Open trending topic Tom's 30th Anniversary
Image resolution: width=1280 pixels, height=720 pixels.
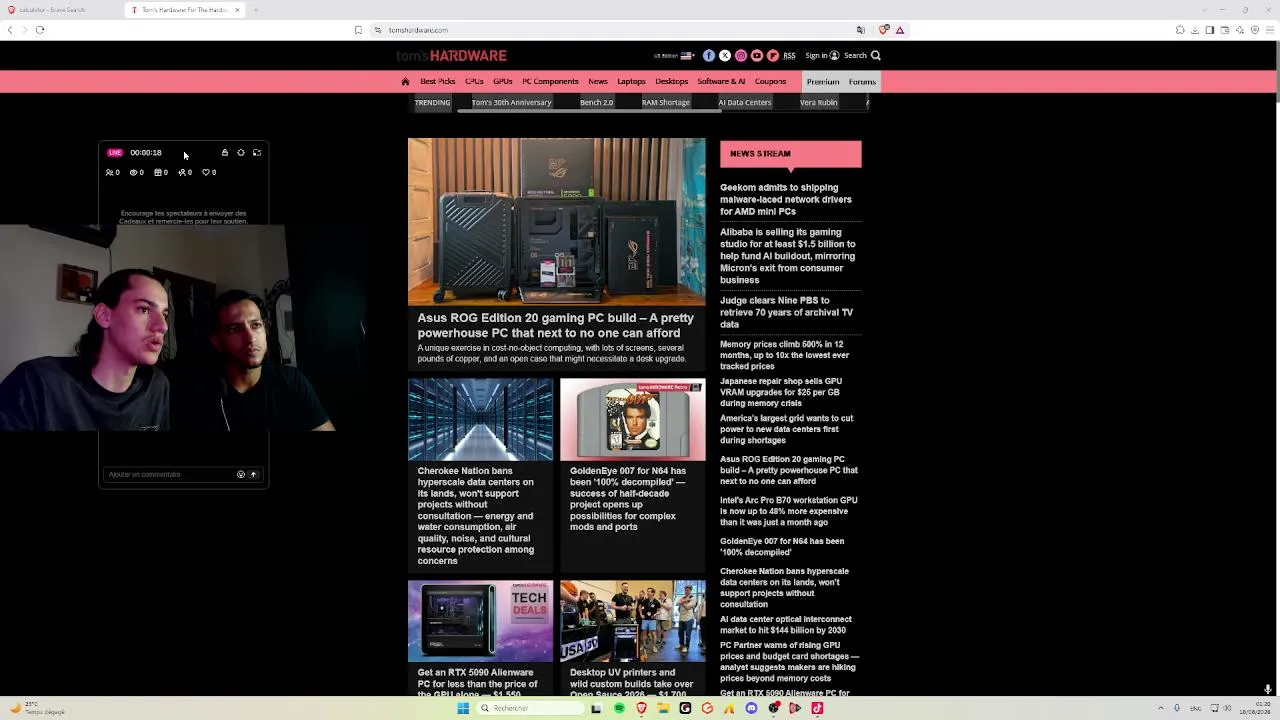[x=511, y=102]
